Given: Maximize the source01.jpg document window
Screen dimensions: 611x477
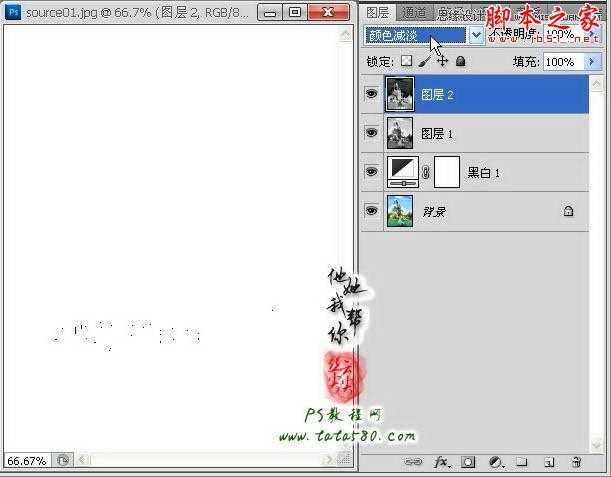Looking at the screenshot, I should pyautogui.click(x=295, y=13).
